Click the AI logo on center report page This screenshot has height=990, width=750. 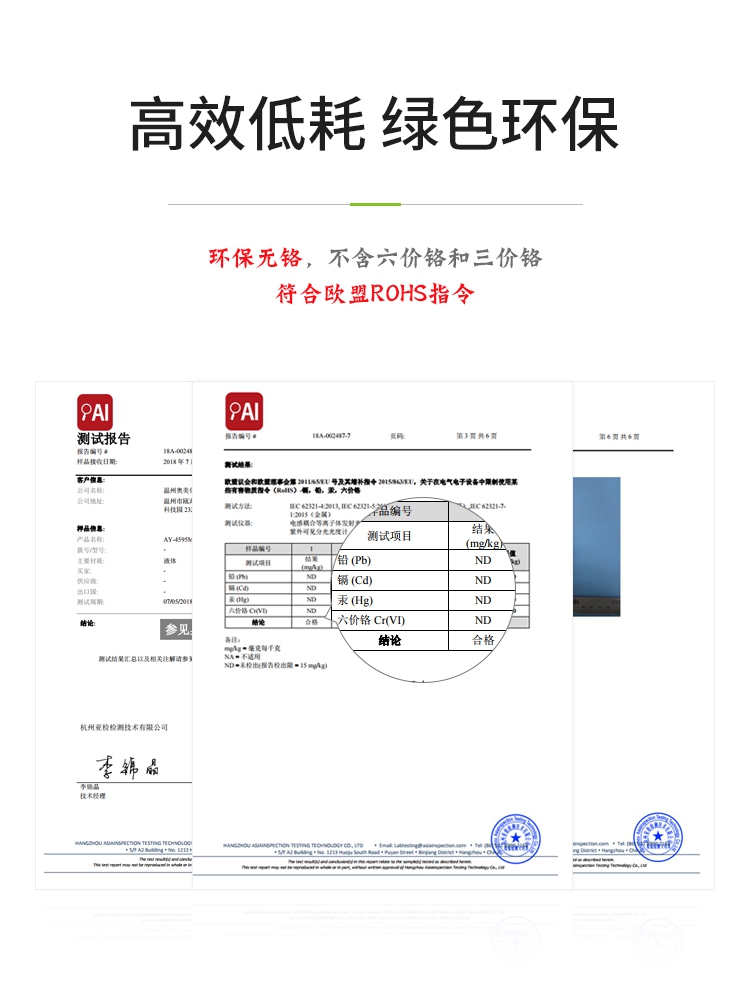[x=244, y=411]
